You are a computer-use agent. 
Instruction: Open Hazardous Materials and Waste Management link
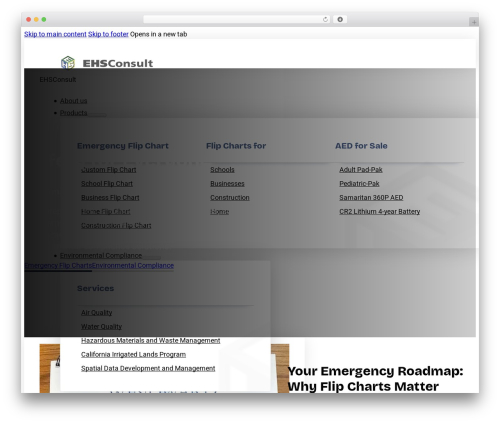click(x=150, y=341)
